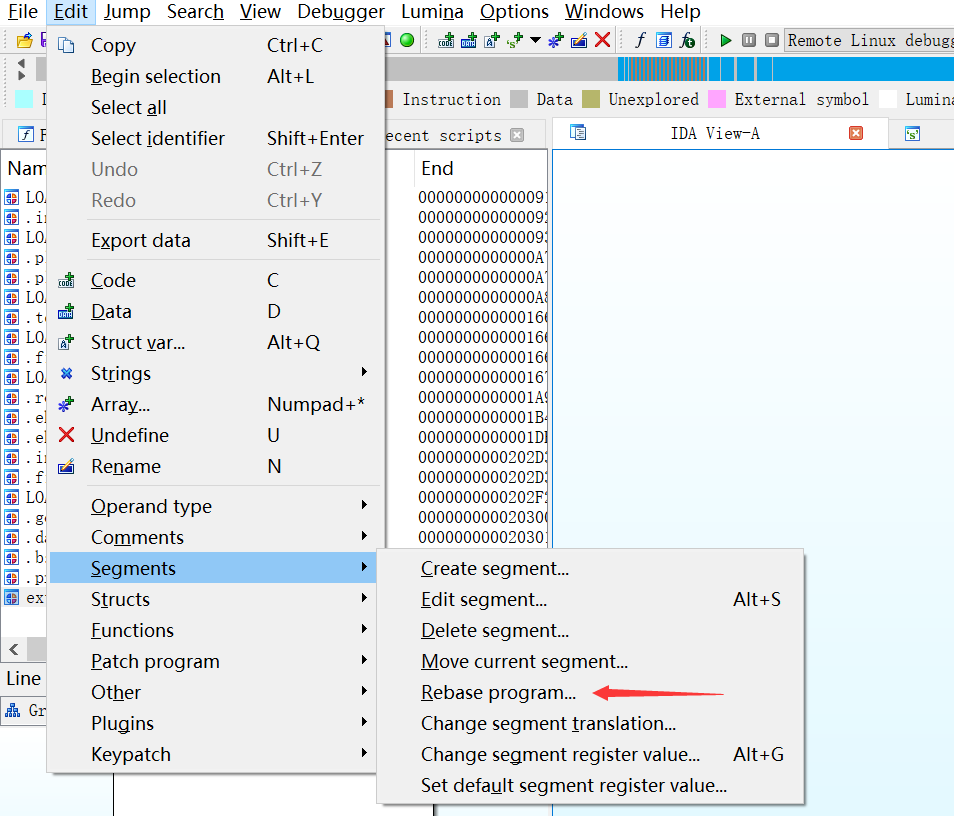Open the Debugger menu
The width and height of the screenshot is (954, 816).
click(341, 12)
